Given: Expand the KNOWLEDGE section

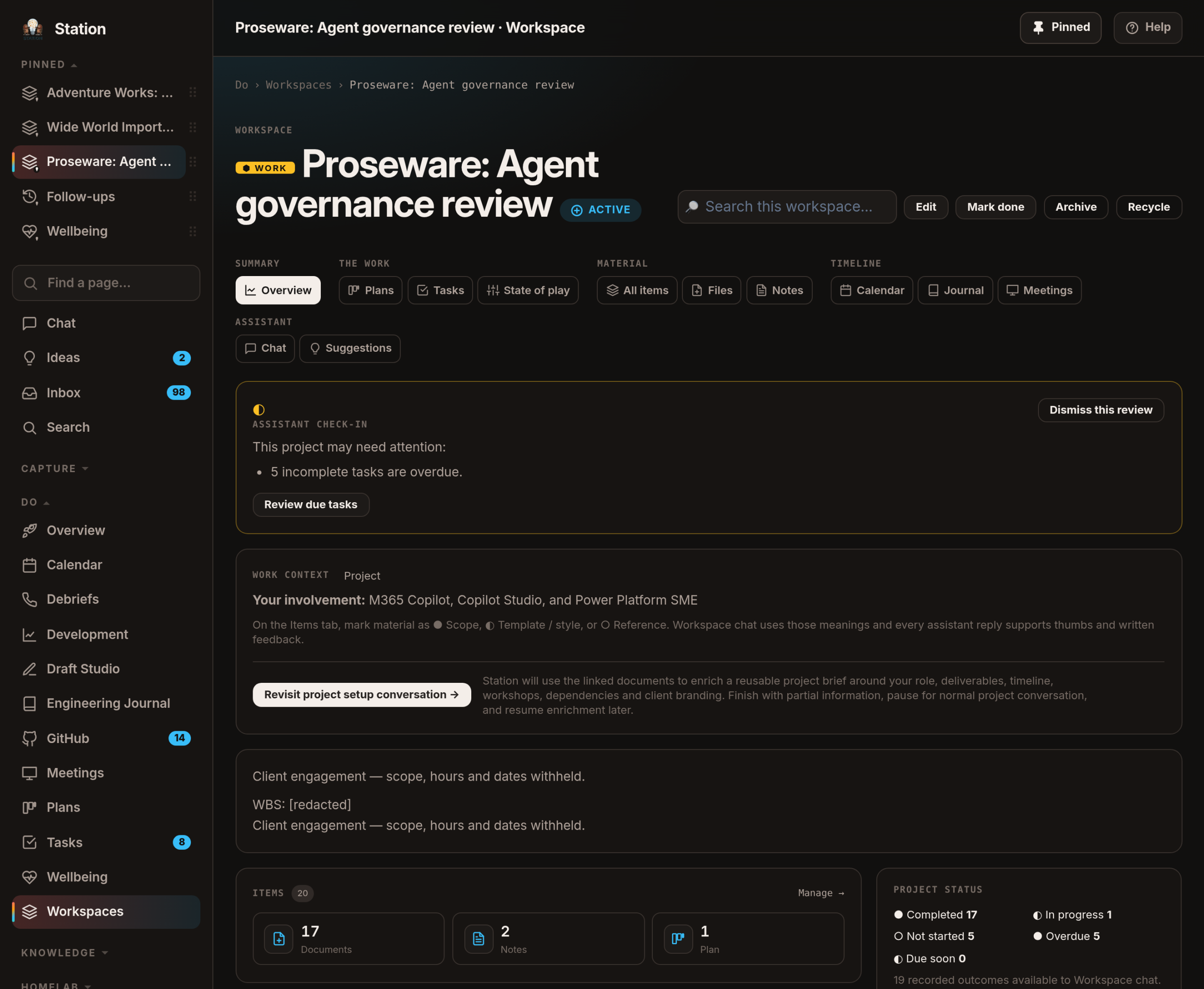Looking at the screenshot, I should [x=64, y=952].
